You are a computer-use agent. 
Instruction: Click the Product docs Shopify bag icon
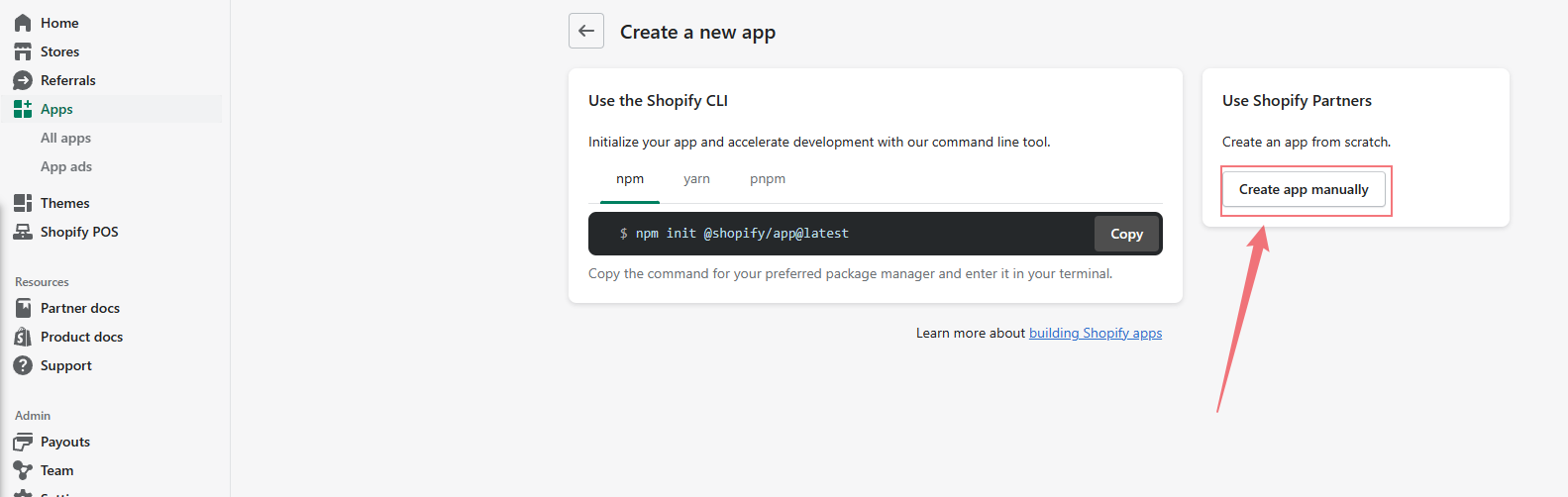pos(23,337)
